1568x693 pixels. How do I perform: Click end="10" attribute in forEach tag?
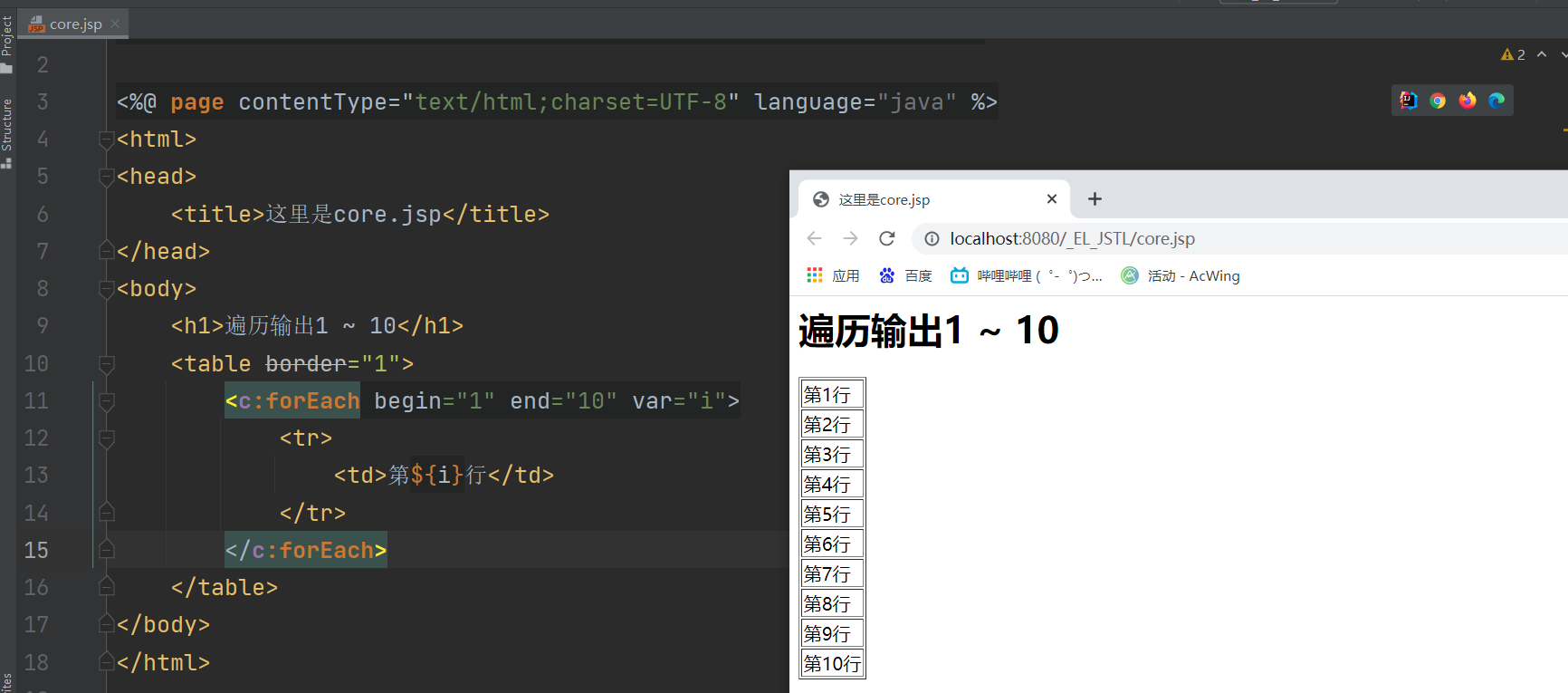(x=563, y=400)
